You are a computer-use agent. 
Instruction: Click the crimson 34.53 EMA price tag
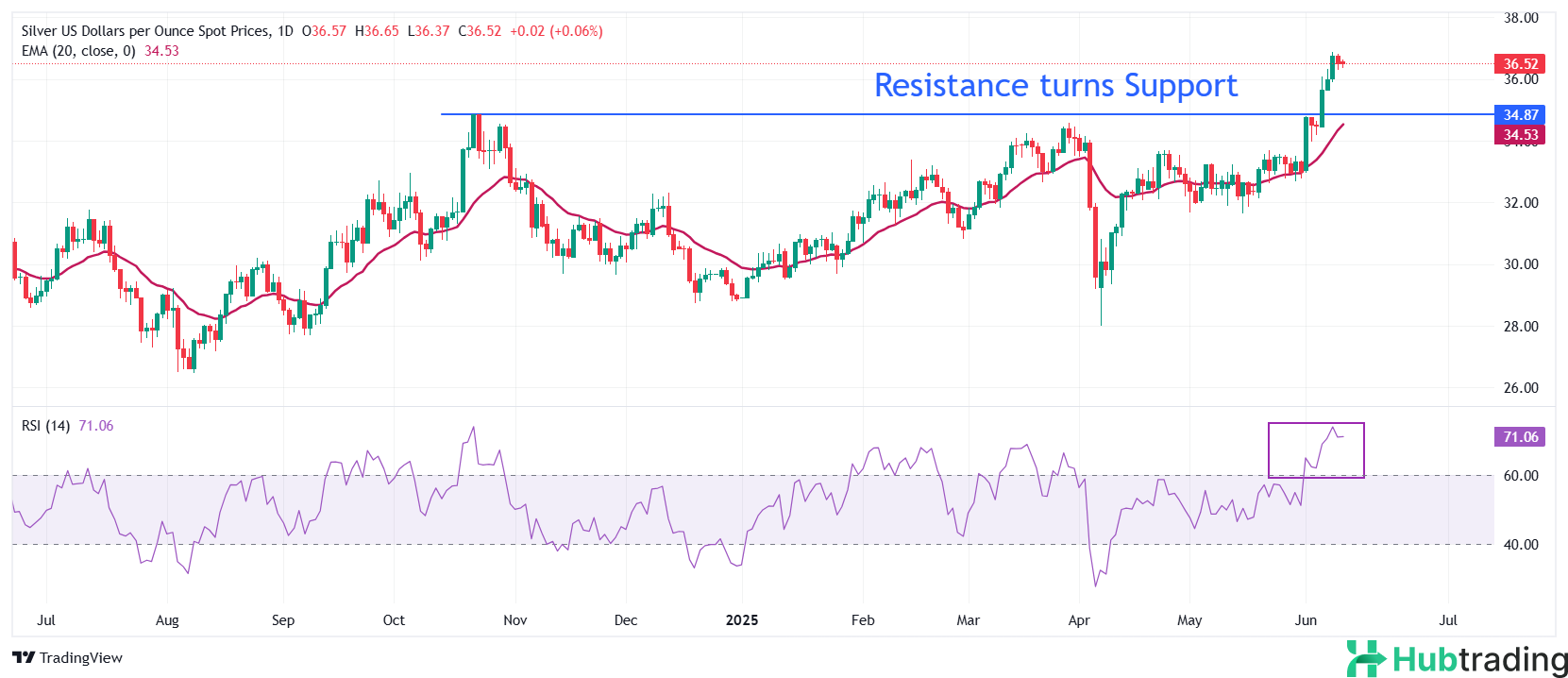point(1519,135)
